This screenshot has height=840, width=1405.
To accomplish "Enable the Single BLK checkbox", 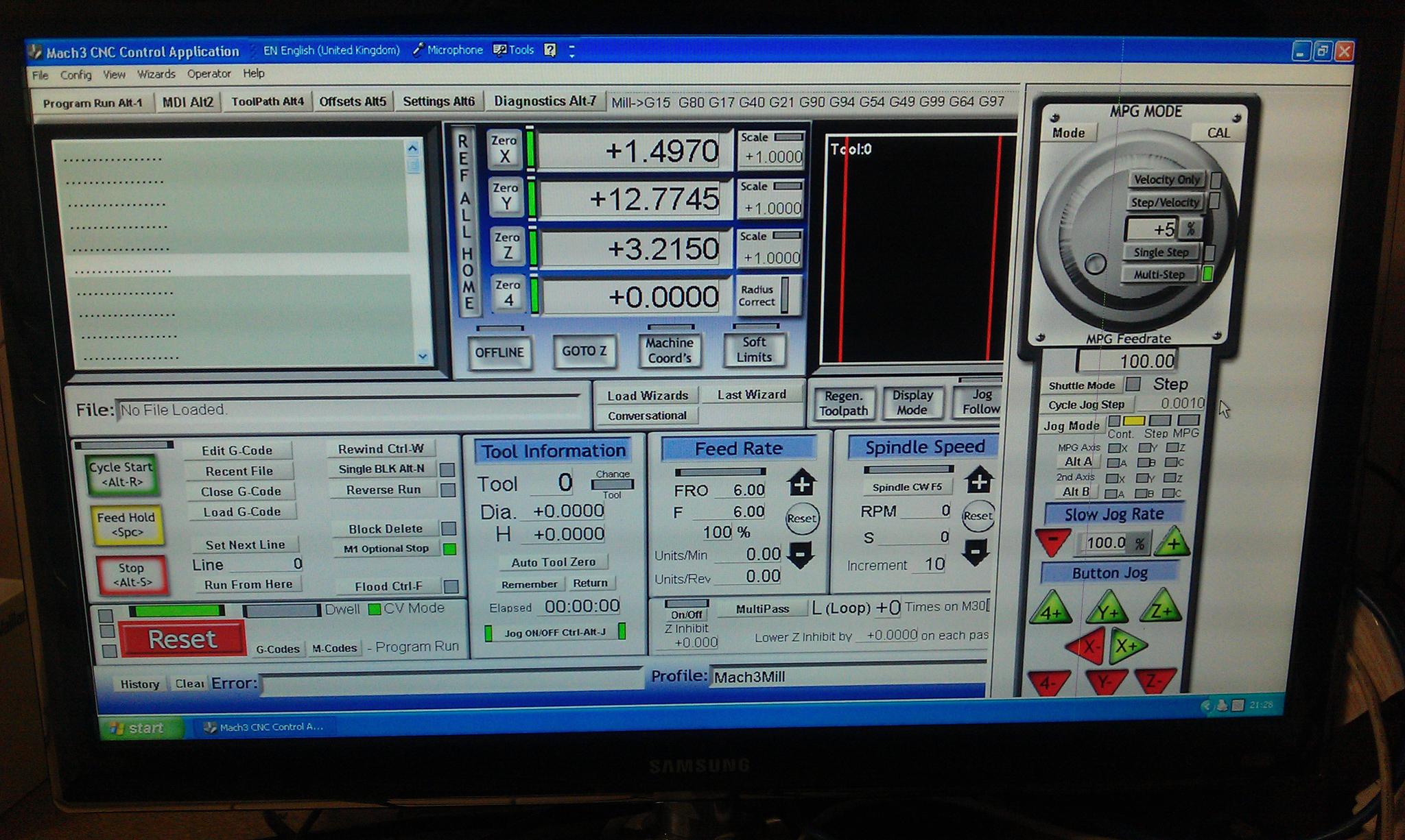I will coord(447,470).
